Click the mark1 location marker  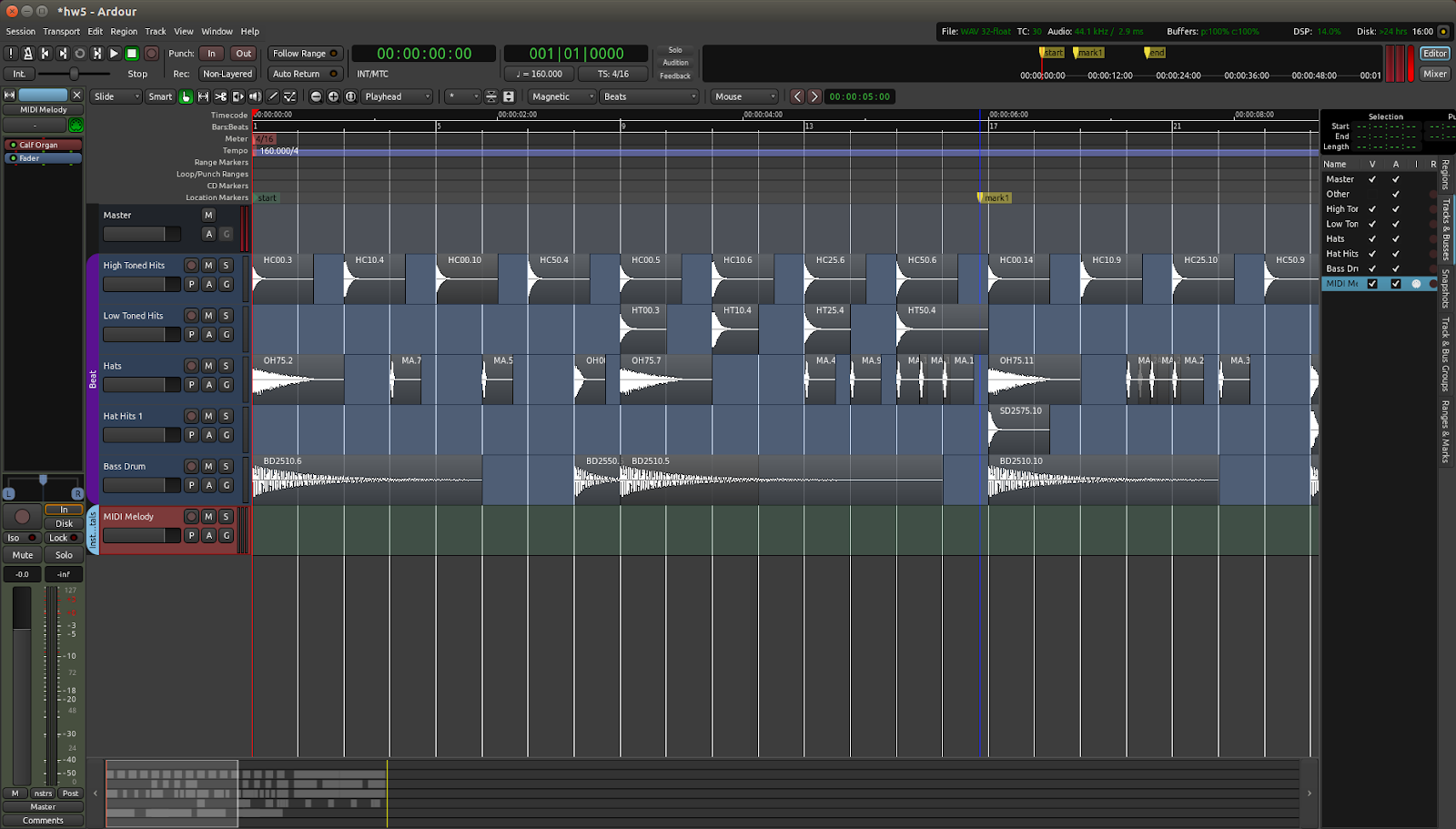coord(995,197)
